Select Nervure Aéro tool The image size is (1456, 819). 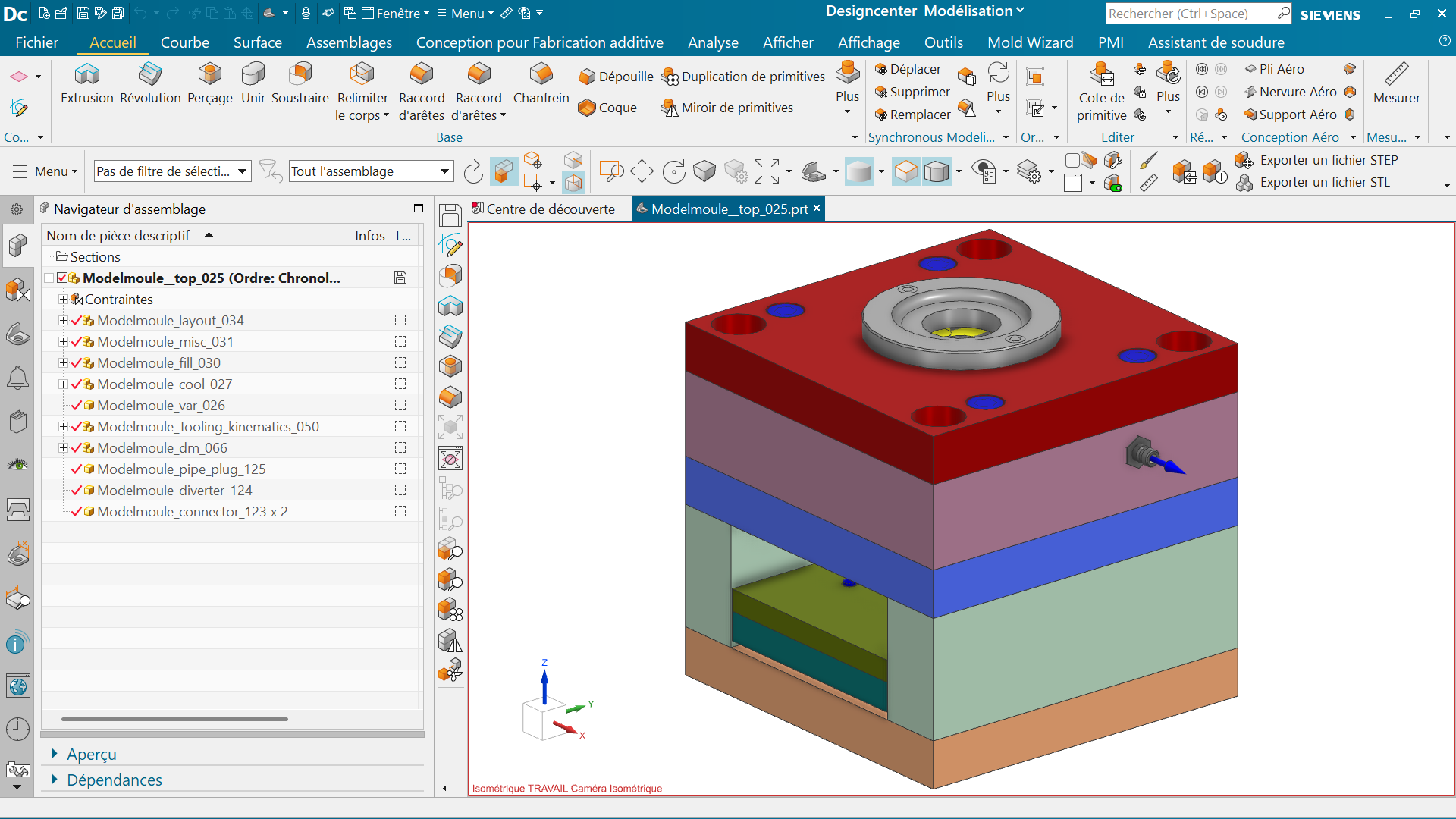tap(1291, 92)
